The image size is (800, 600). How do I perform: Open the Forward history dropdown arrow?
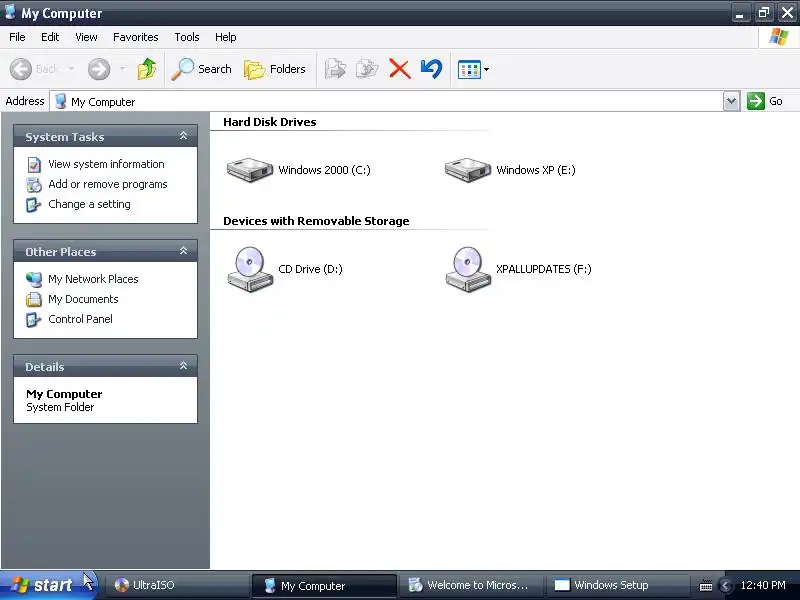pos(122,68)
